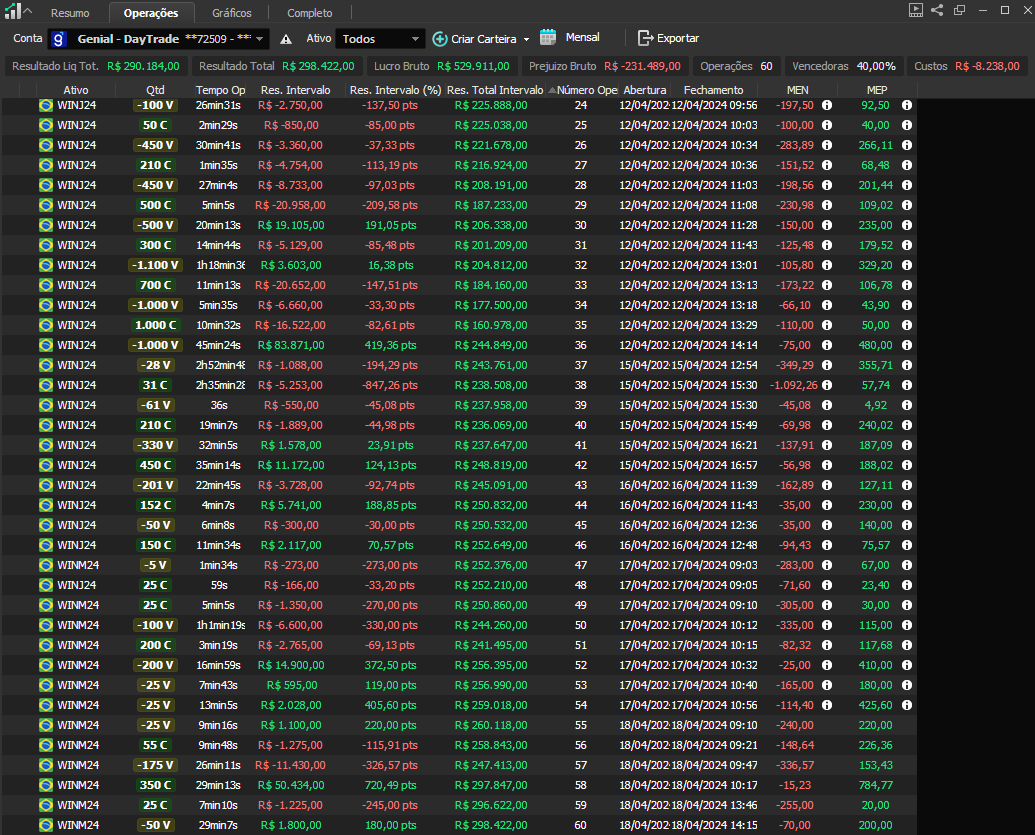This screenshot has height=835, width=1035.
Task: Click the warning triangle icon near Conta
Action: pyautogui.click(x=286, y=40)
